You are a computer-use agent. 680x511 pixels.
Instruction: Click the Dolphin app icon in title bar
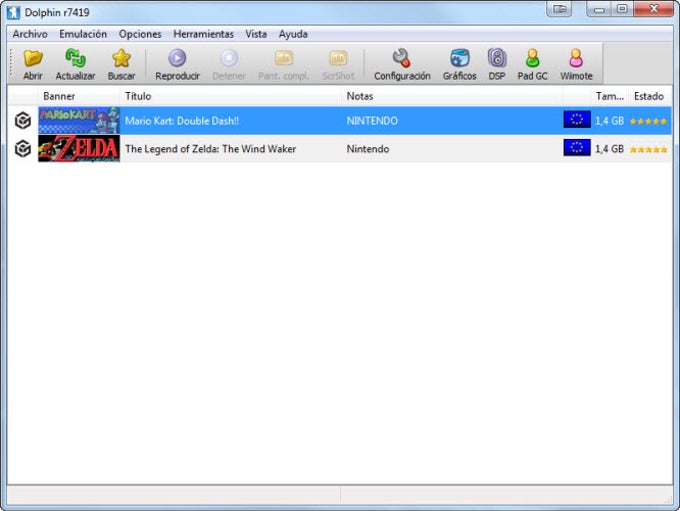[x=13, y=12]
